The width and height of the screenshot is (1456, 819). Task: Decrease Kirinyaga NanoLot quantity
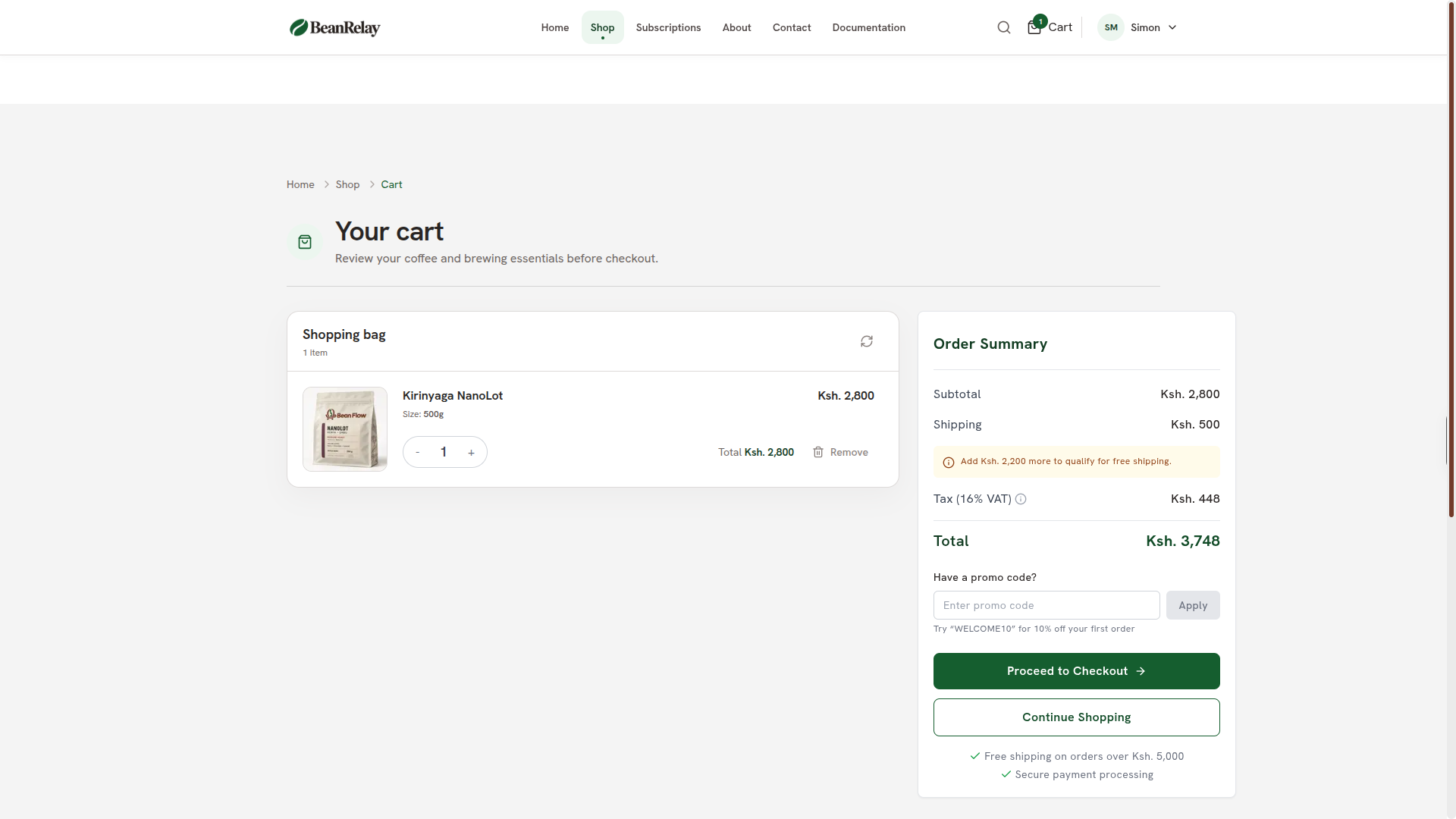pyautogui.click(x=418, y=452)
